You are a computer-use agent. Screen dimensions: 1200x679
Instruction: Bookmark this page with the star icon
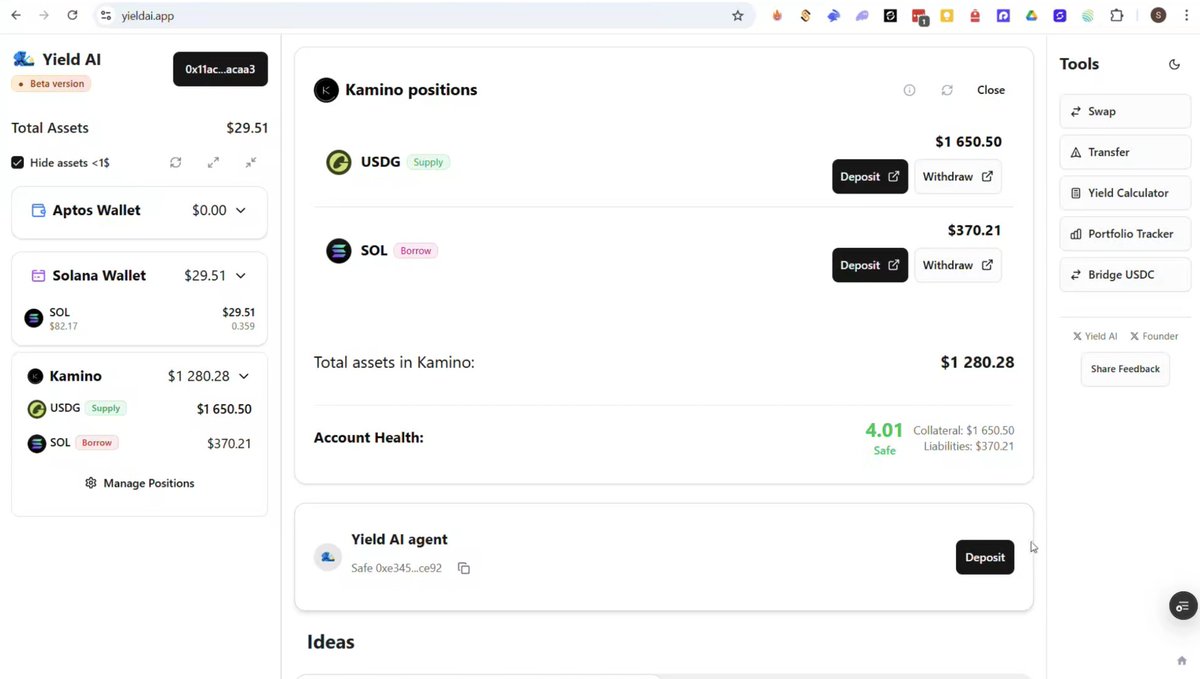point(738,16)
